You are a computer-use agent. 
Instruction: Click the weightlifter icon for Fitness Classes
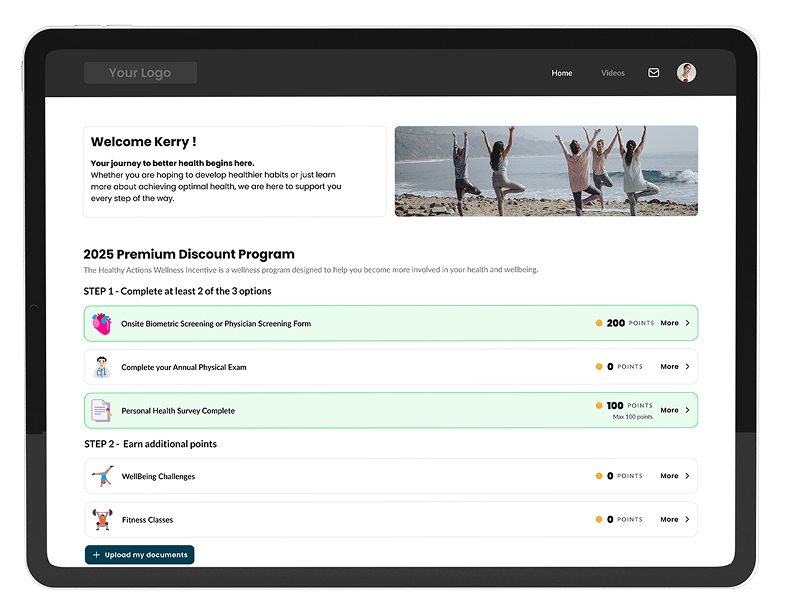click(x=102, y=519)
